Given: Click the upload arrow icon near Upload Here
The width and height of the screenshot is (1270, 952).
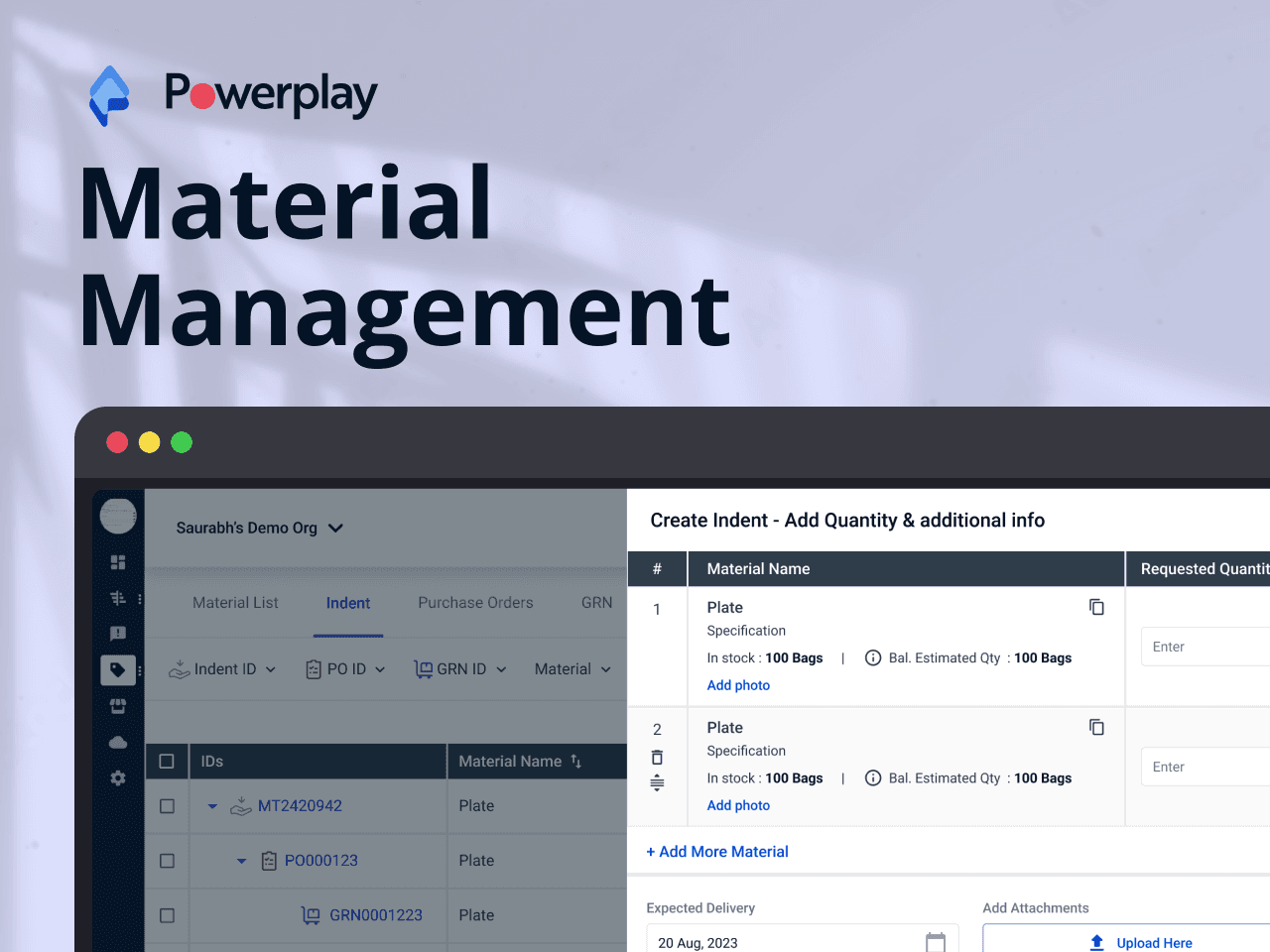Looking at the screenshot, I should click(1097, 942).
